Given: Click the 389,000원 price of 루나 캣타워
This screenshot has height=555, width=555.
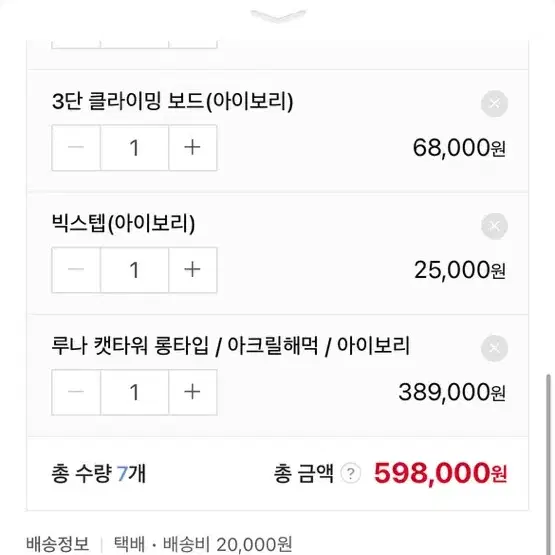Looking at the screenshot, I should (x=452, y=392).
